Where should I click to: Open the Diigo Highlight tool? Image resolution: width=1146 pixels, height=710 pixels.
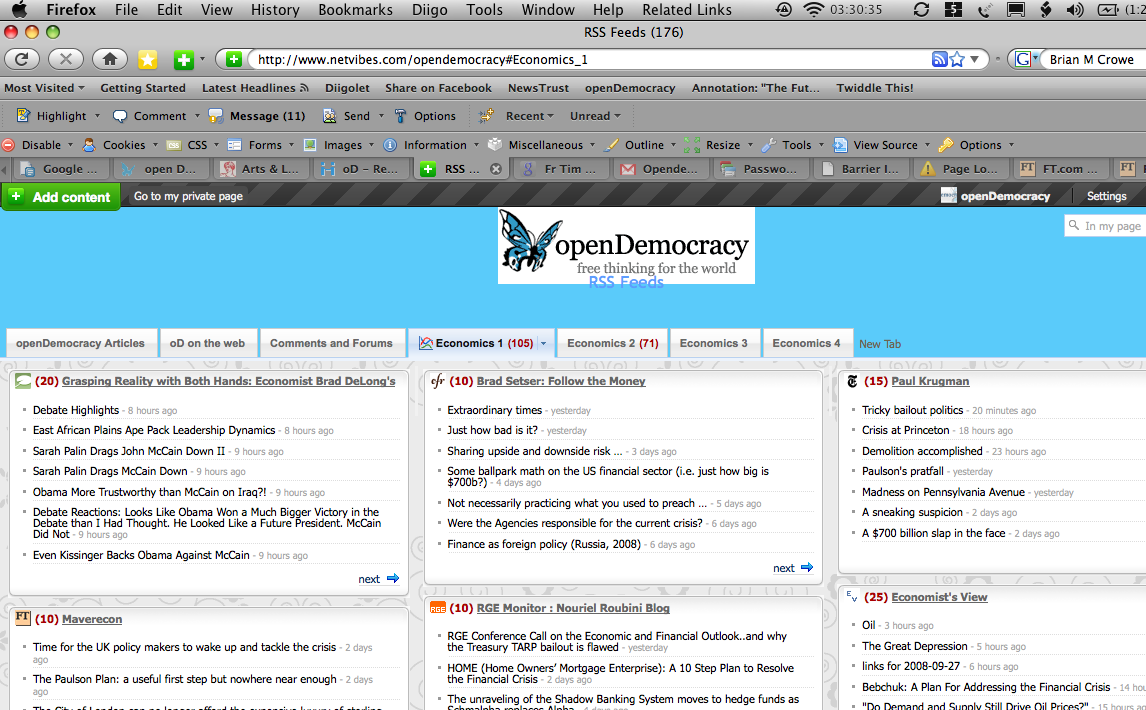click(52, 116)
